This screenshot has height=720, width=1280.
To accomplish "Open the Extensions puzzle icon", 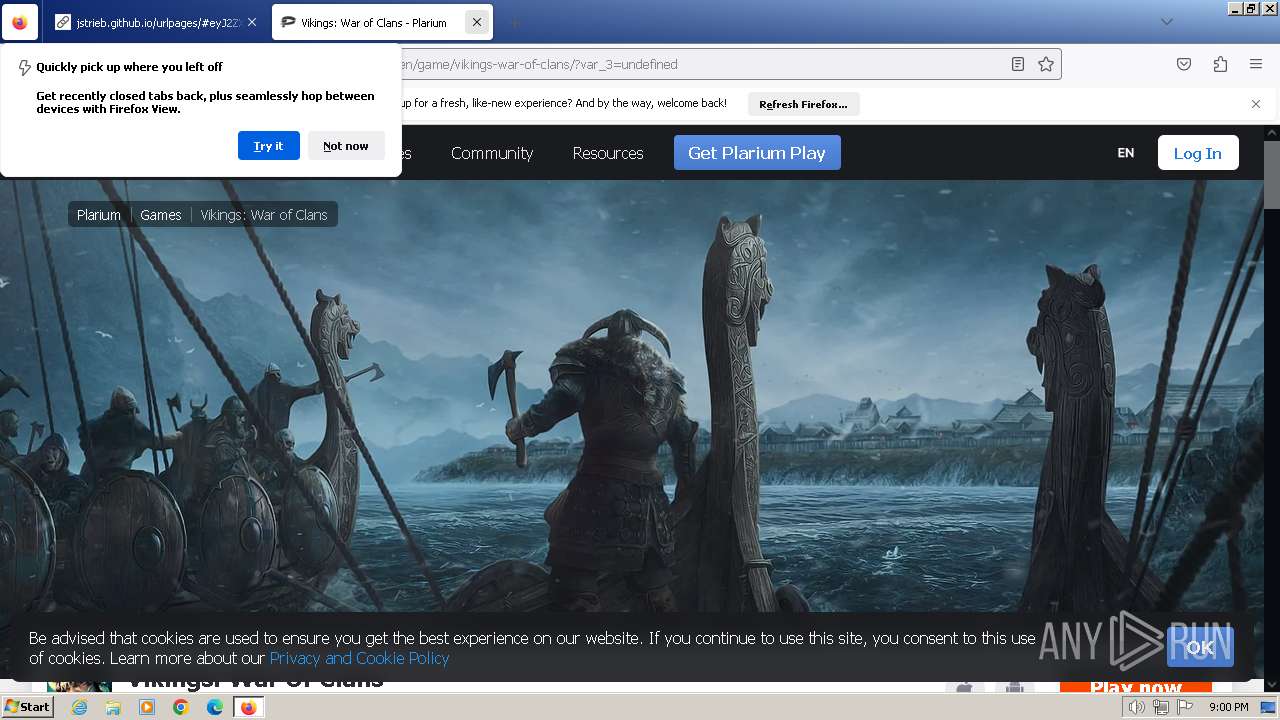I will coord(1220,64).
